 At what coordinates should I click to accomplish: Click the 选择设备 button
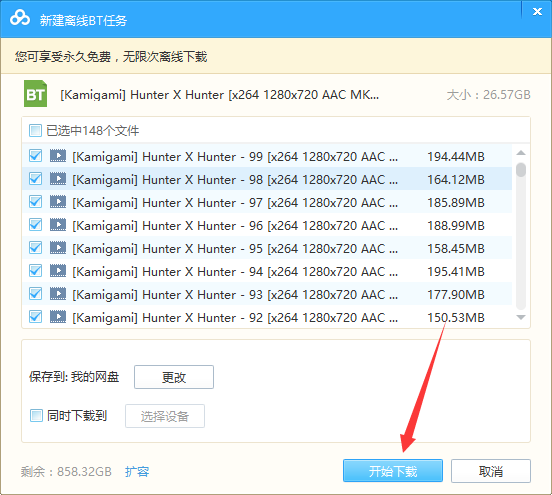tap(165, 416)
